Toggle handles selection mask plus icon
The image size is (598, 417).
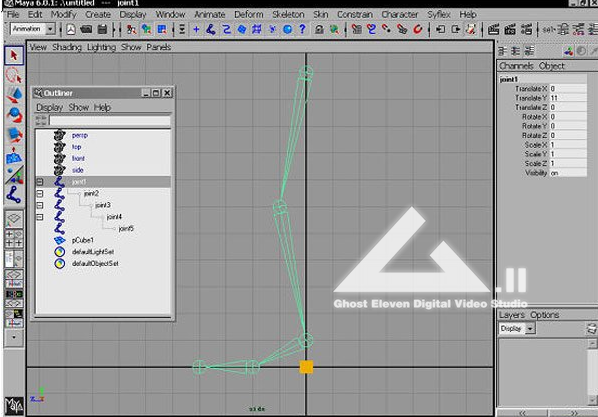[196, 29]
